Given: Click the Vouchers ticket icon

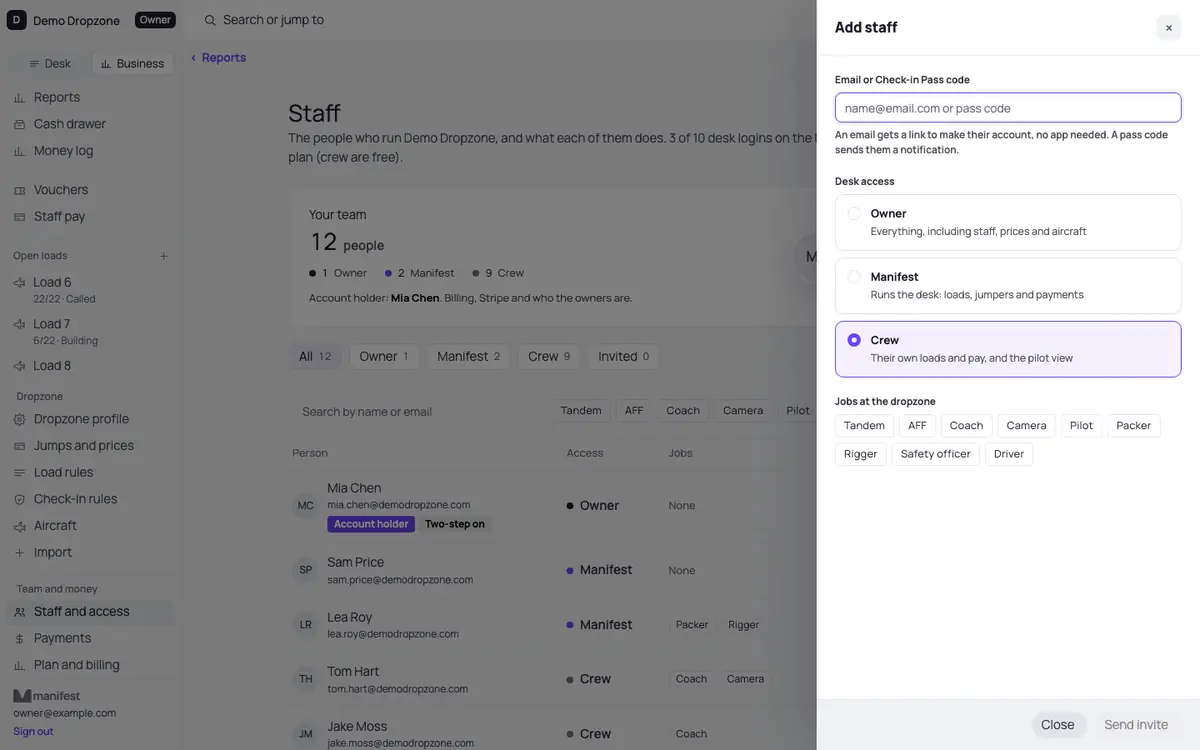Looking at the screenshot, I should point(20,190).
